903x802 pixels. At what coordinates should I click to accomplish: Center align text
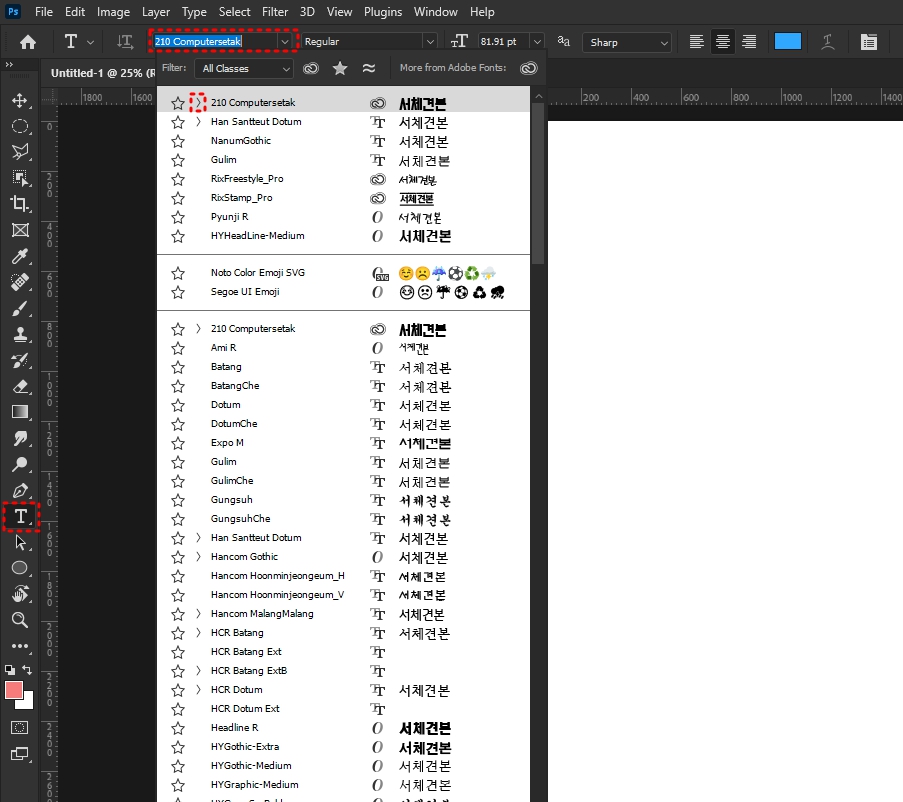(722, 41)
